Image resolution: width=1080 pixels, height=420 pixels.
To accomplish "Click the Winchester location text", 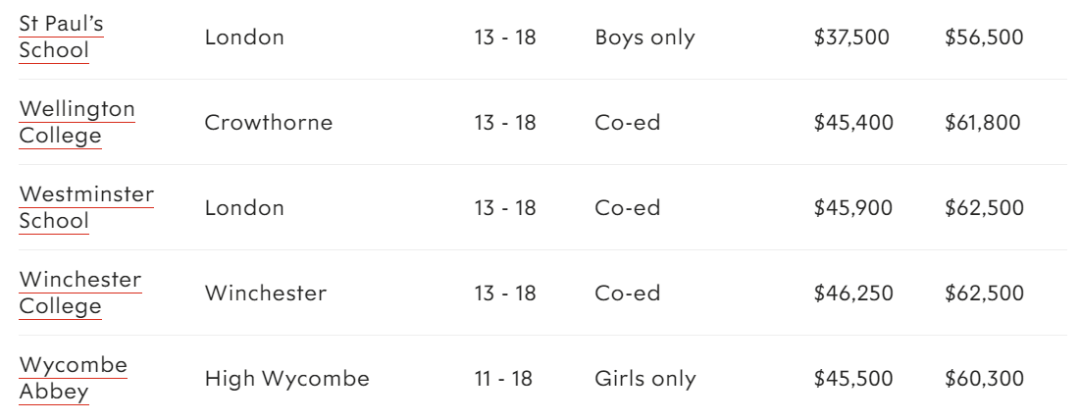I will pyautogui.click(x=266, y=293).
